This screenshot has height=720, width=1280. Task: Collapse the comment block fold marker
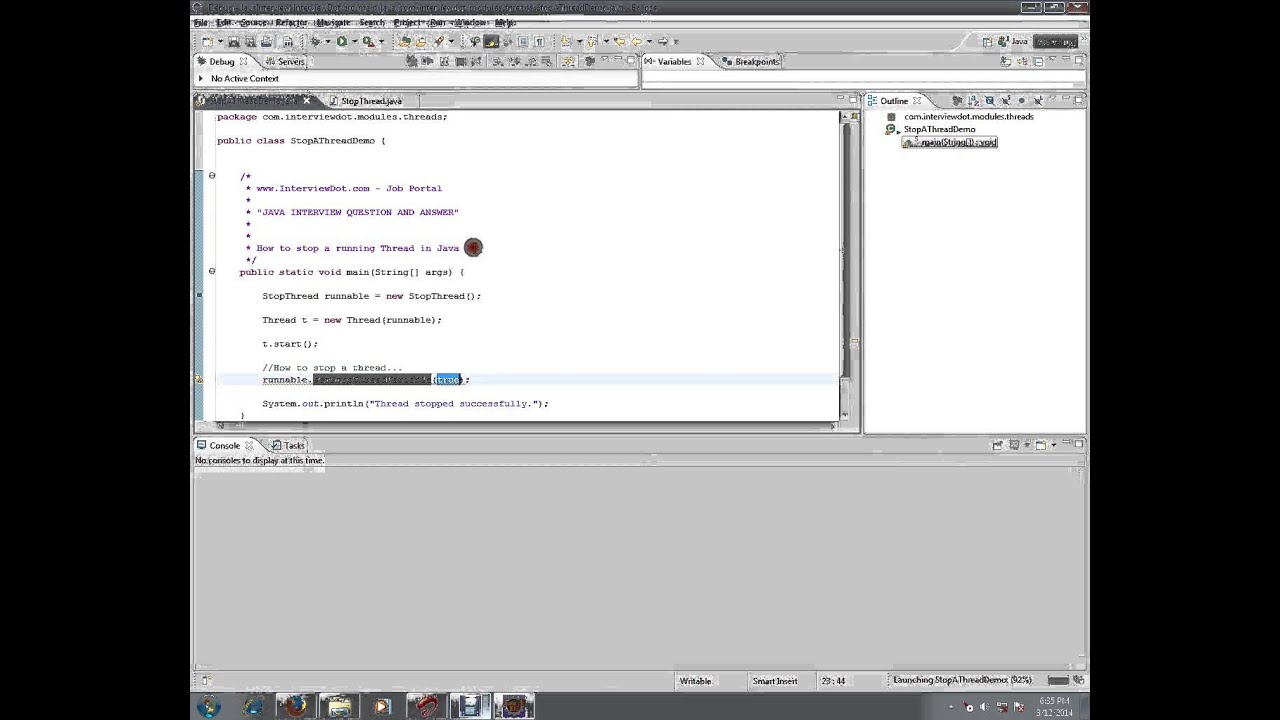(x=211, y=176)
